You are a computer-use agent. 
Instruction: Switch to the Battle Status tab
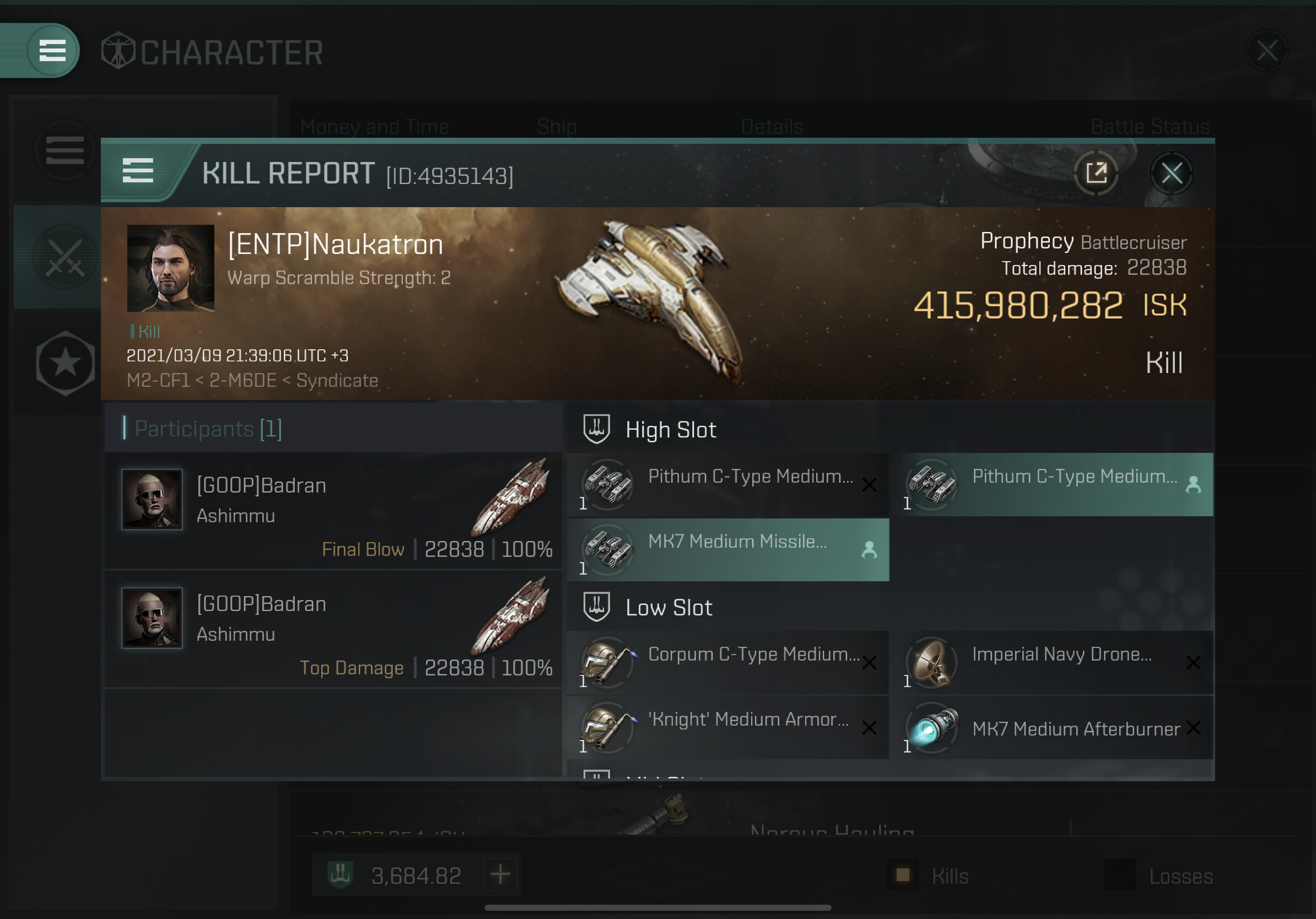coord(1150,126)
